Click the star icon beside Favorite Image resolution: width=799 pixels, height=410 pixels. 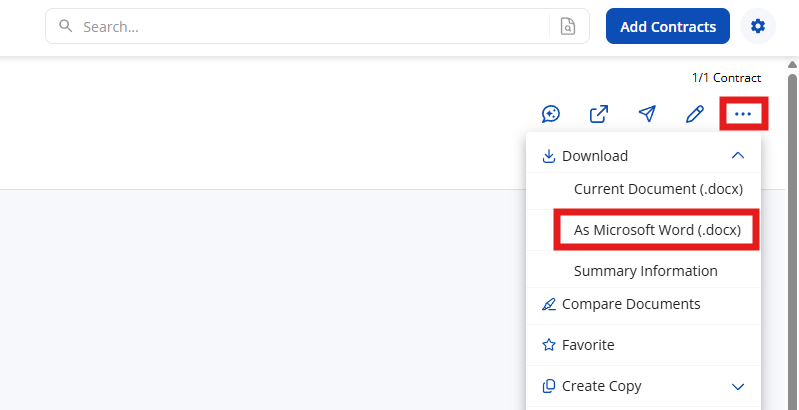click(x=548, y=345)
